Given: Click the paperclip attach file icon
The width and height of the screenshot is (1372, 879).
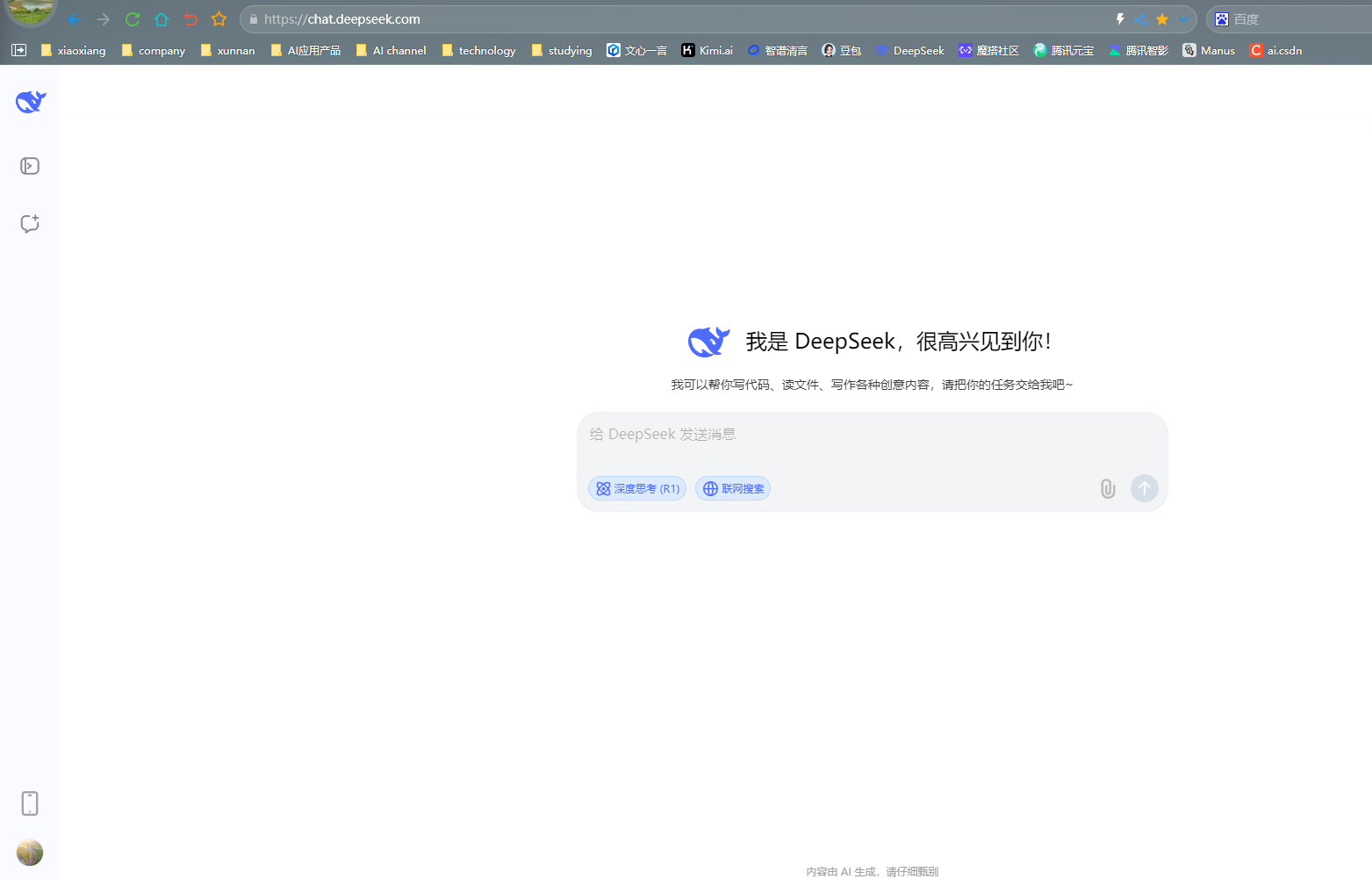Looking at the screenshot, I should (x=1108, y=488).
